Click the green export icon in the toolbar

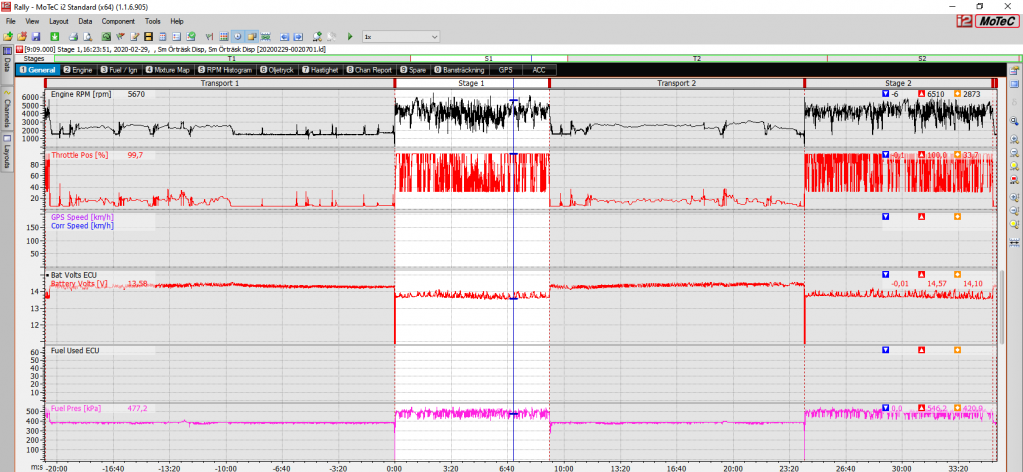tap(55, 37)
